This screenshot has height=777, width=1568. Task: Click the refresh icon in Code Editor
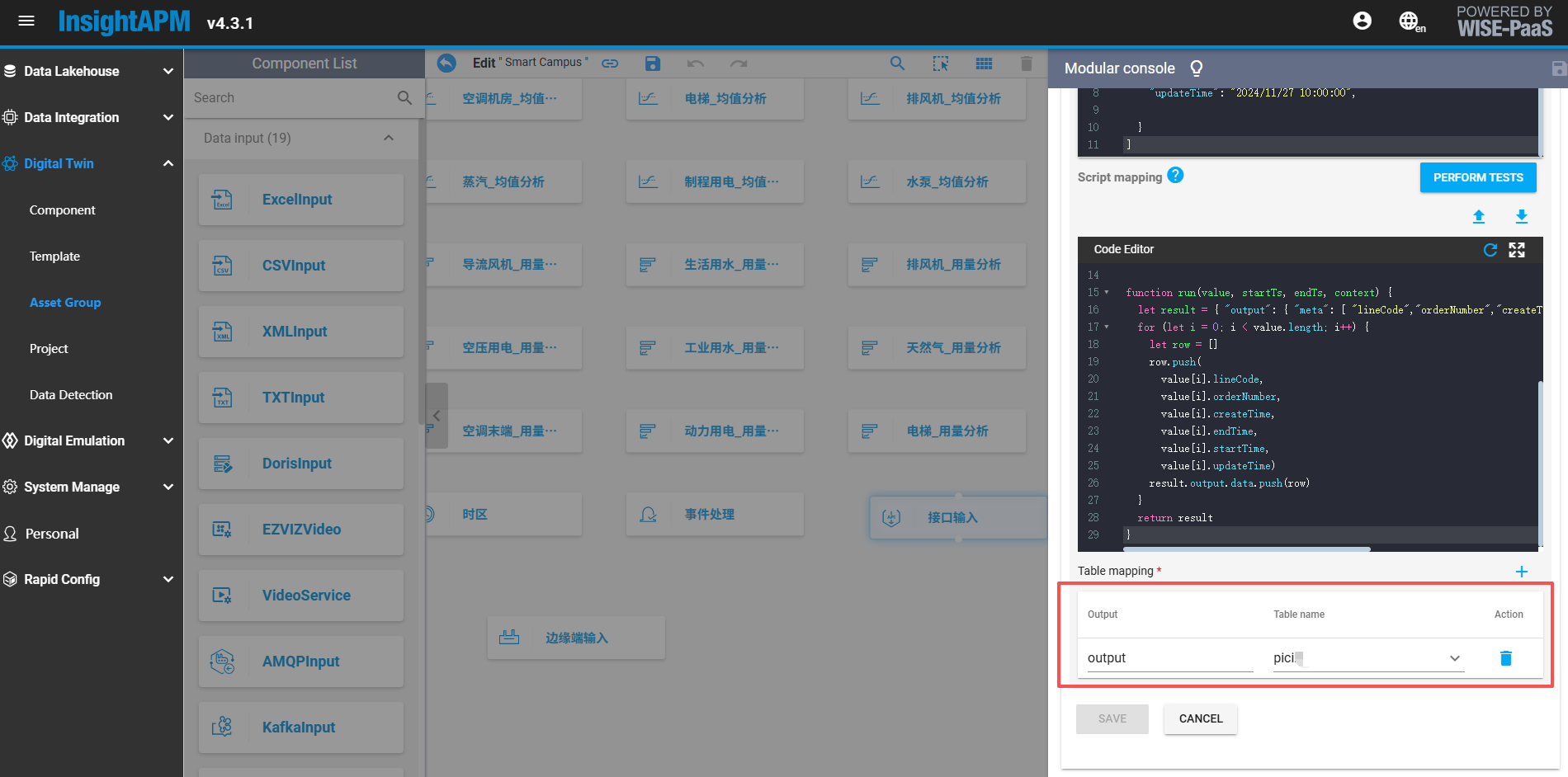[1490, 250]
